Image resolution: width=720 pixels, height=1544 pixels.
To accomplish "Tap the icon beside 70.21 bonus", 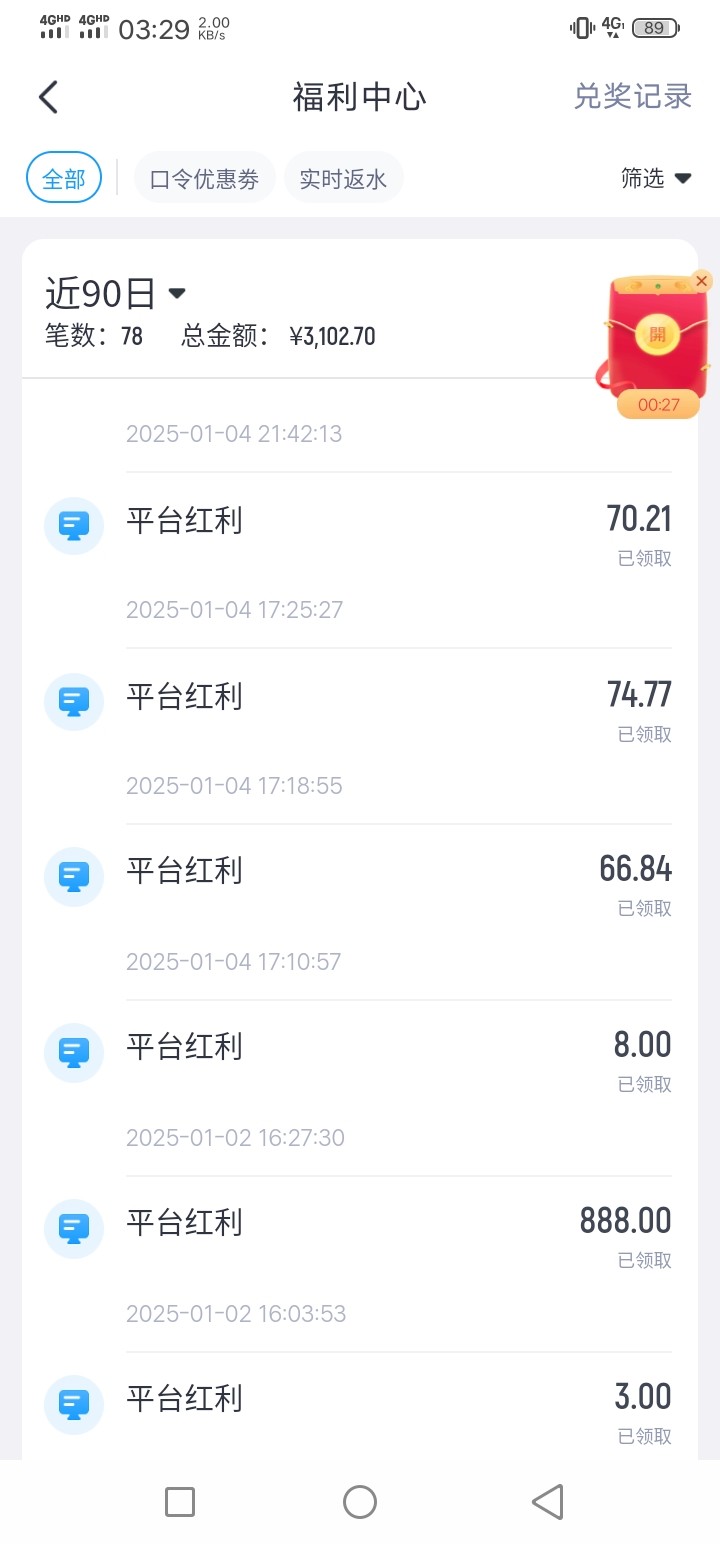I will (74, 525).
